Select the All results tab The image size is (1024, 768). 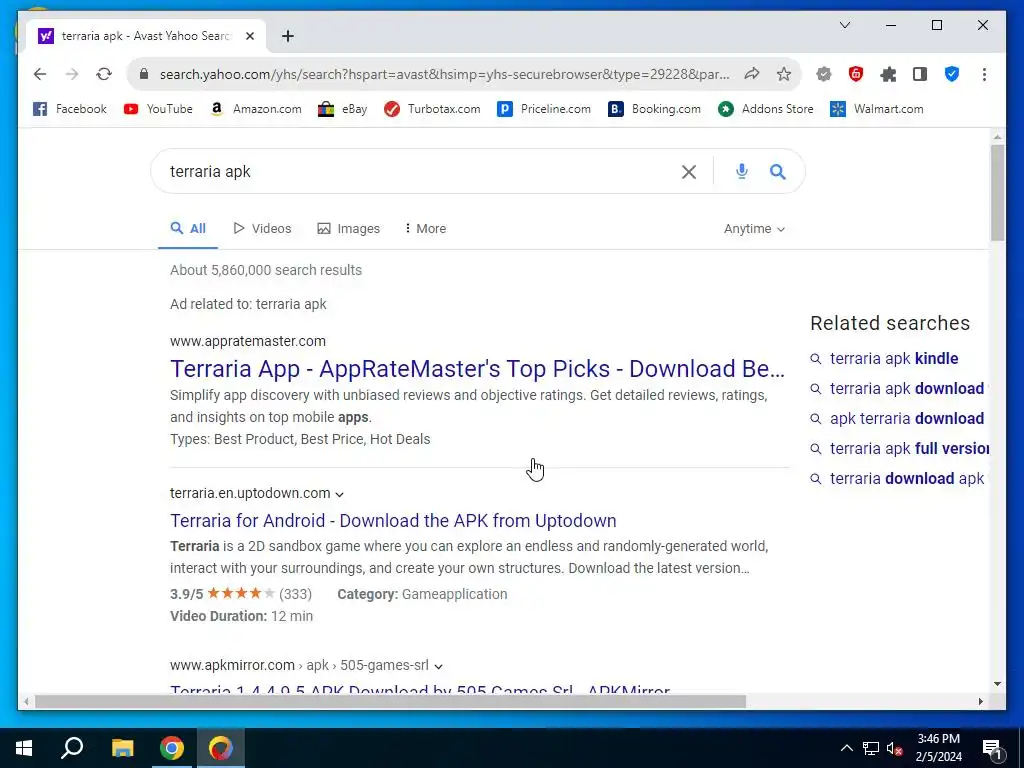188,229
